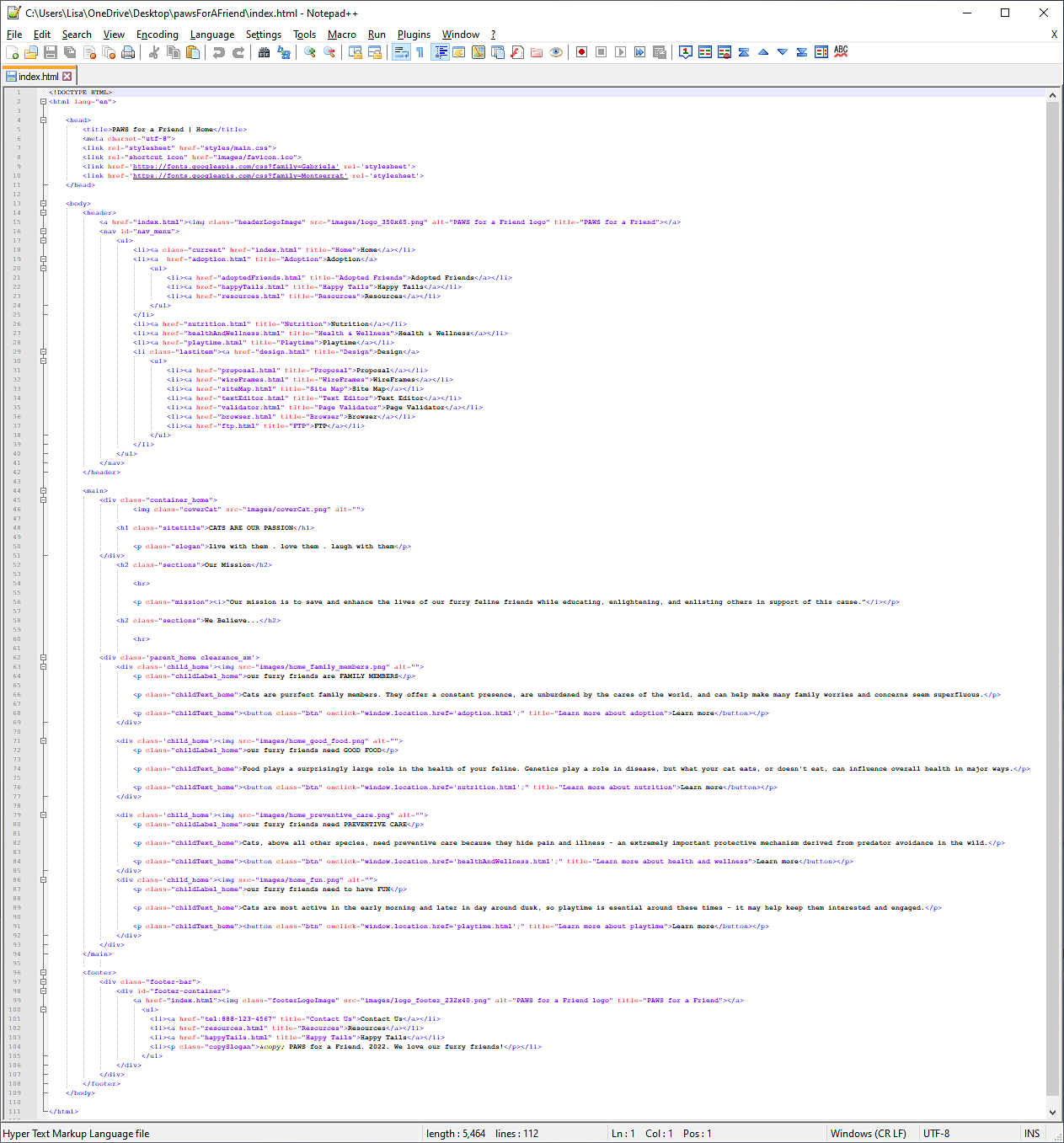This screenshot has height=1143, width=1064.
Task: Collapse the nav_menu list fold
Action: 42,231
